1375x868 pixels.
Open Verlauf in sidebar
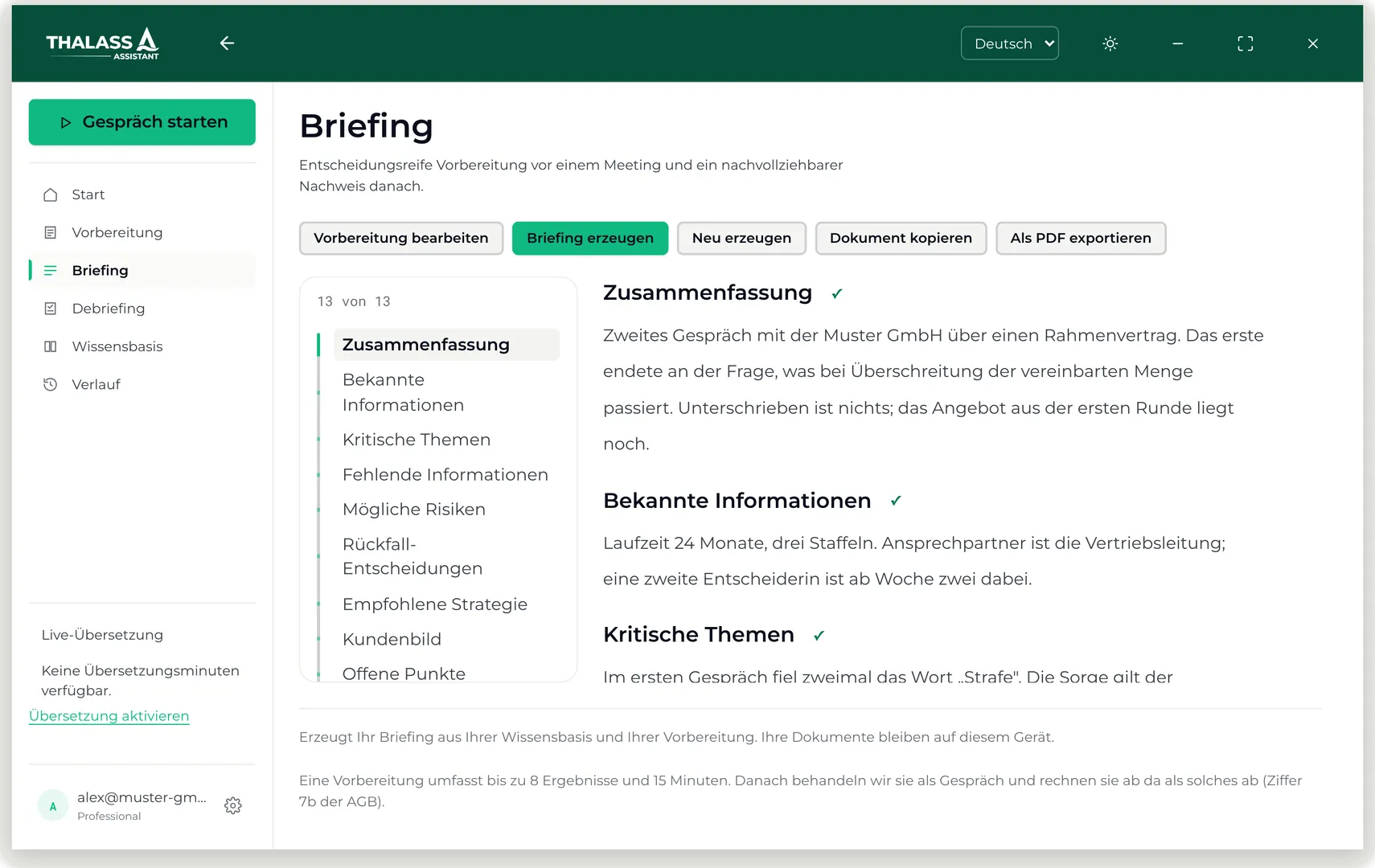click(142, 384)
